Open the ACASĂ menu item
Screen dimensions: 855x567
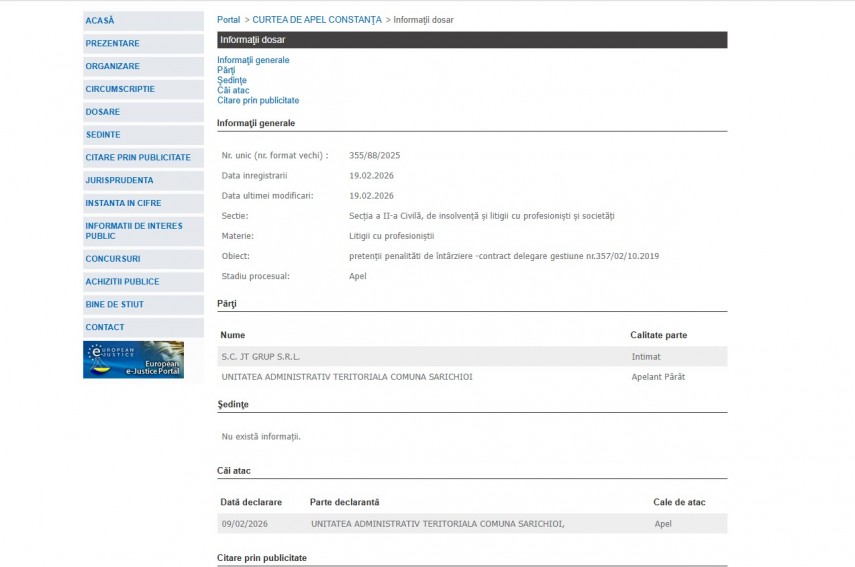click(100, 20)
